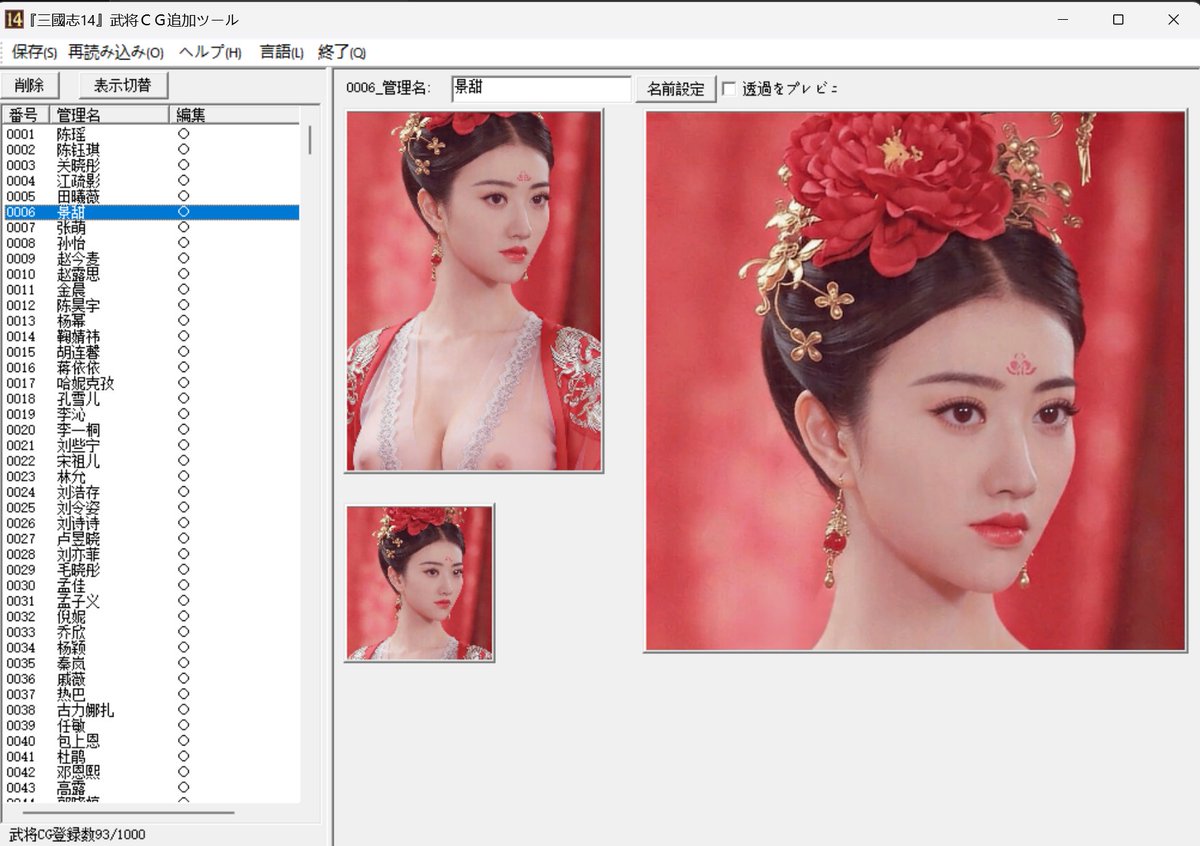Click the 編集 column header

(236, 115)
